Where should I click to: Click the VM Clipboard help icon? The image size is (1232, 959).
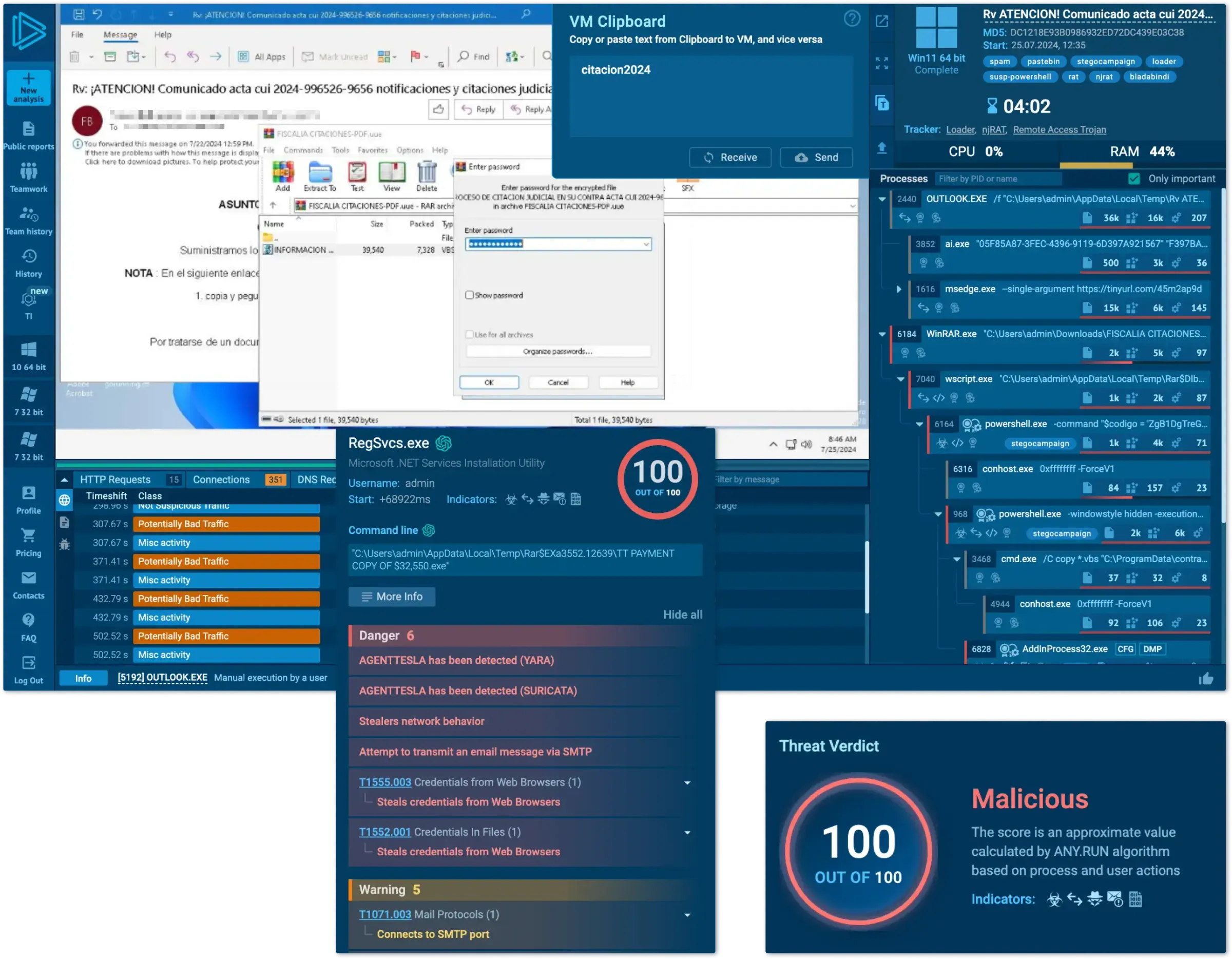(852, 18)
